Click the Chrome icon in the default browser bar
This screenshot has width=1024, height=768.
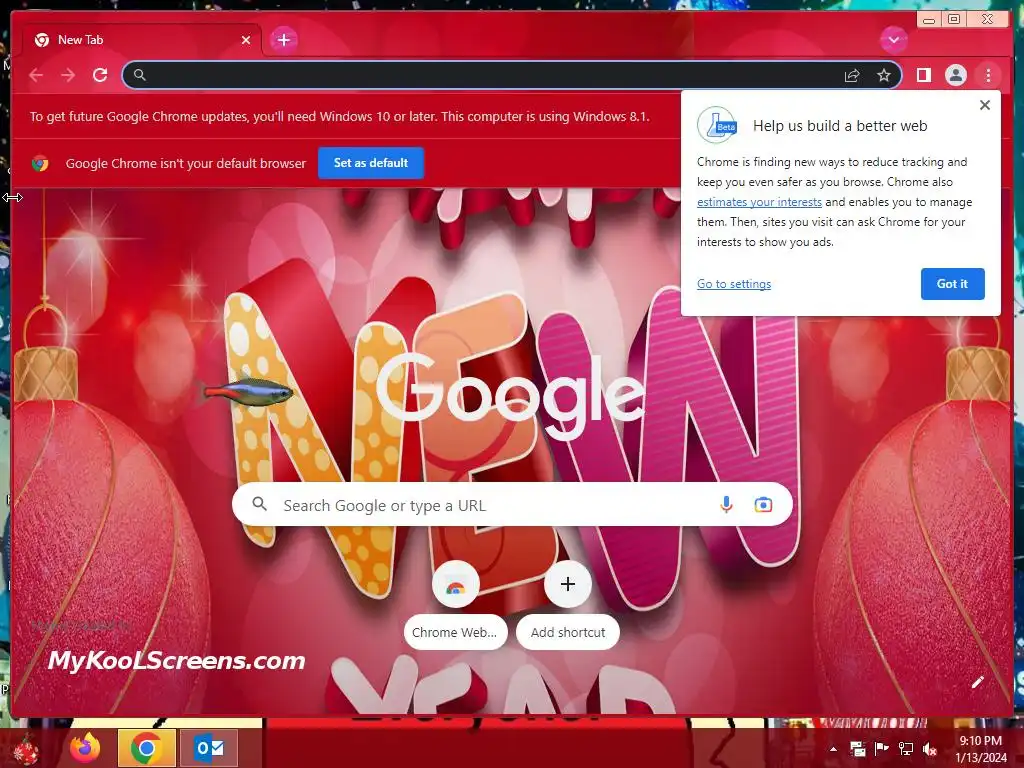40,163
